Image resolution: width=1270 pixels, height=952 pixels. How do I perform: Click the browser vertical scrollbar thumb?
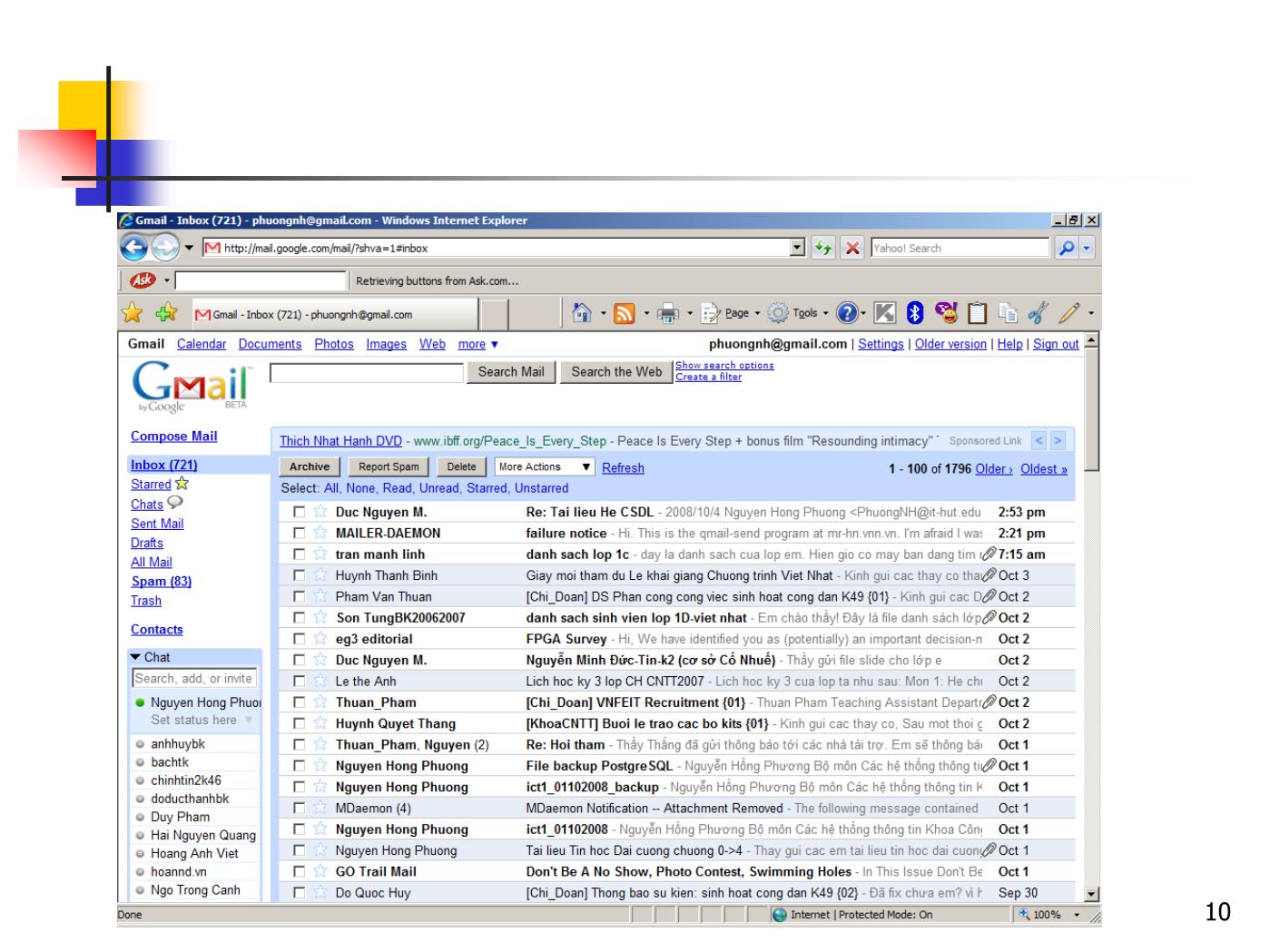pyautogui.click(x=1093, y=408)
